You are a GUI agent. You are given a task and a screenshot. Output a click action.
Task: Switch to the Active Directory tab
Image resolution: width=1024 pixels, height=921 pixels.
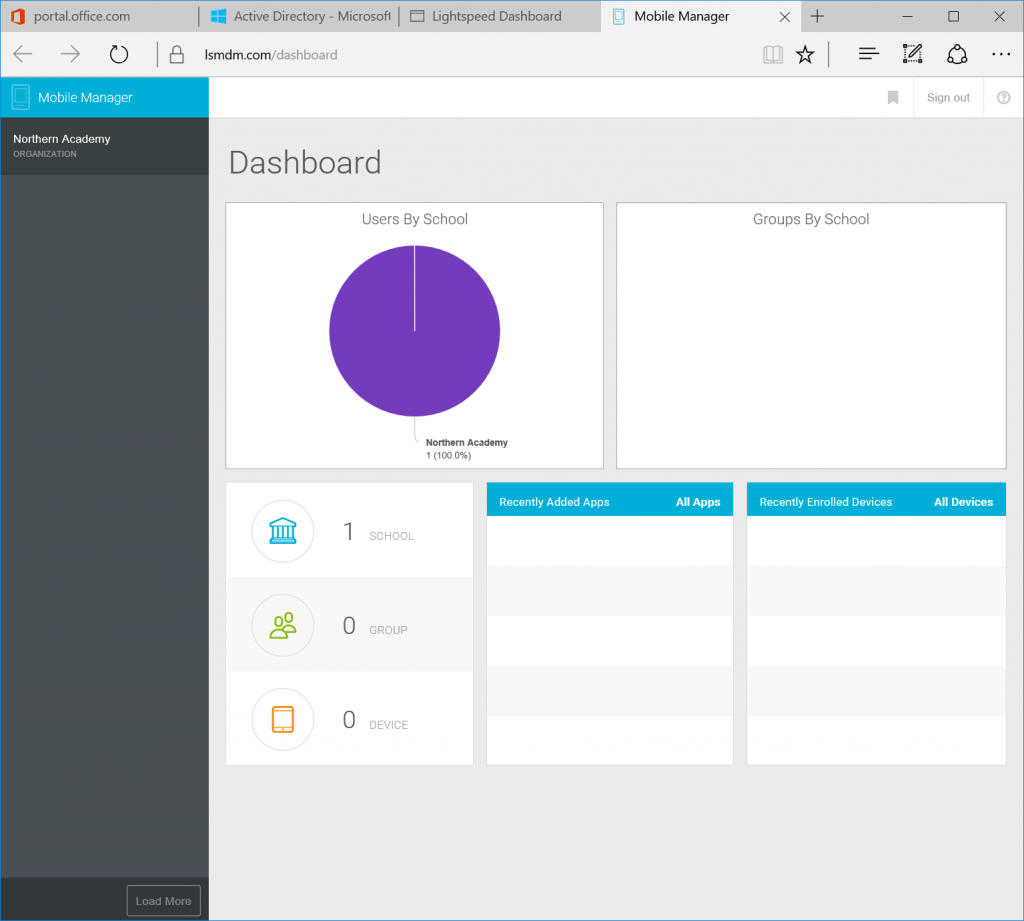click(300, 16)
